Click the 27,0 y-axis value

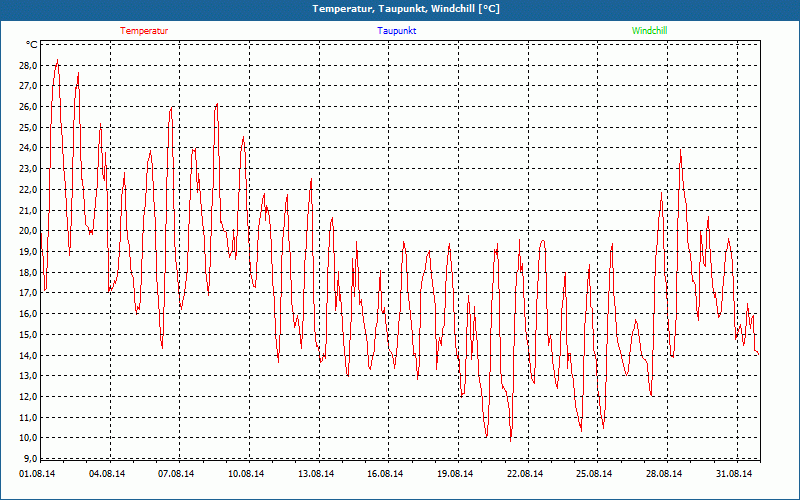pyautogui.click(x=29, y=86)
